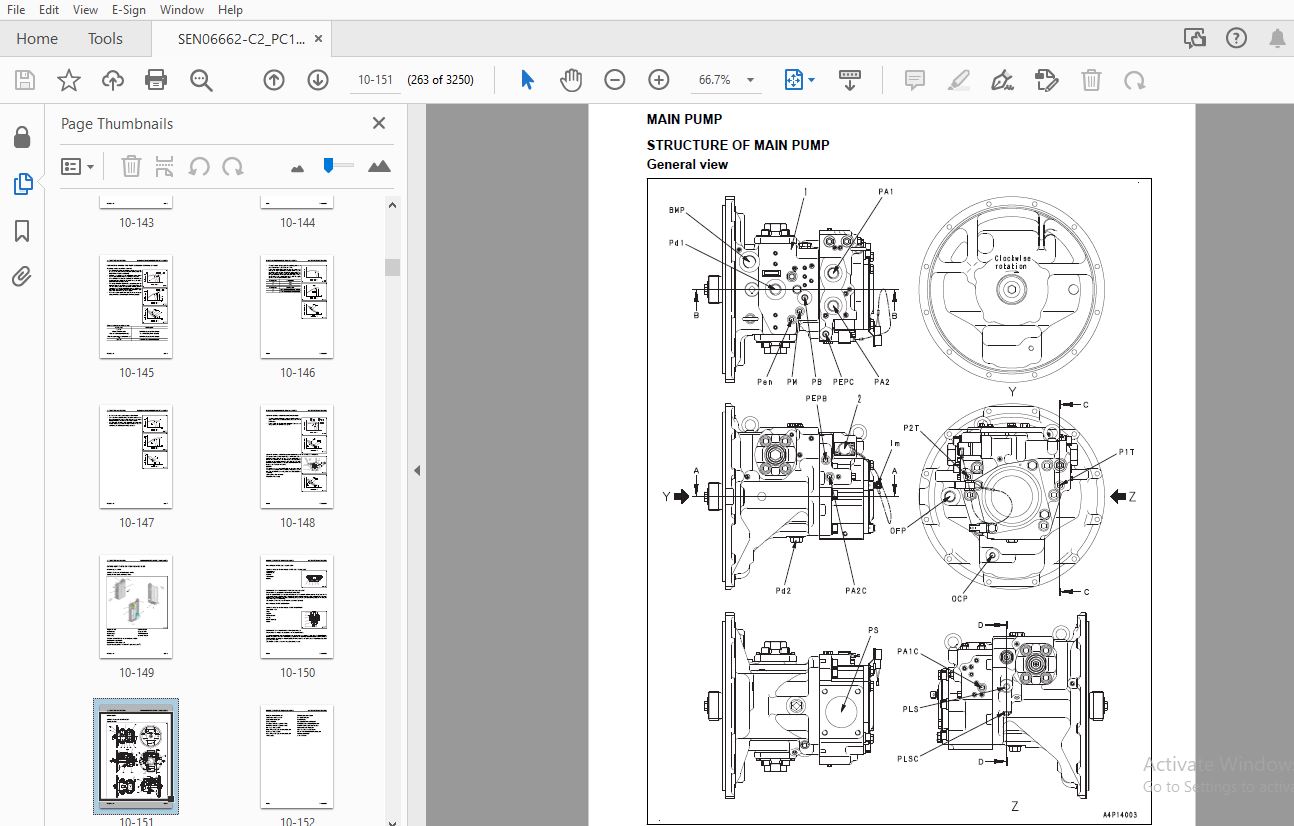The width and height of the screenshot is (1294, 826).
Task: Open the Bookmarks panel in sidebar
Action: click(x=22, y=231)
